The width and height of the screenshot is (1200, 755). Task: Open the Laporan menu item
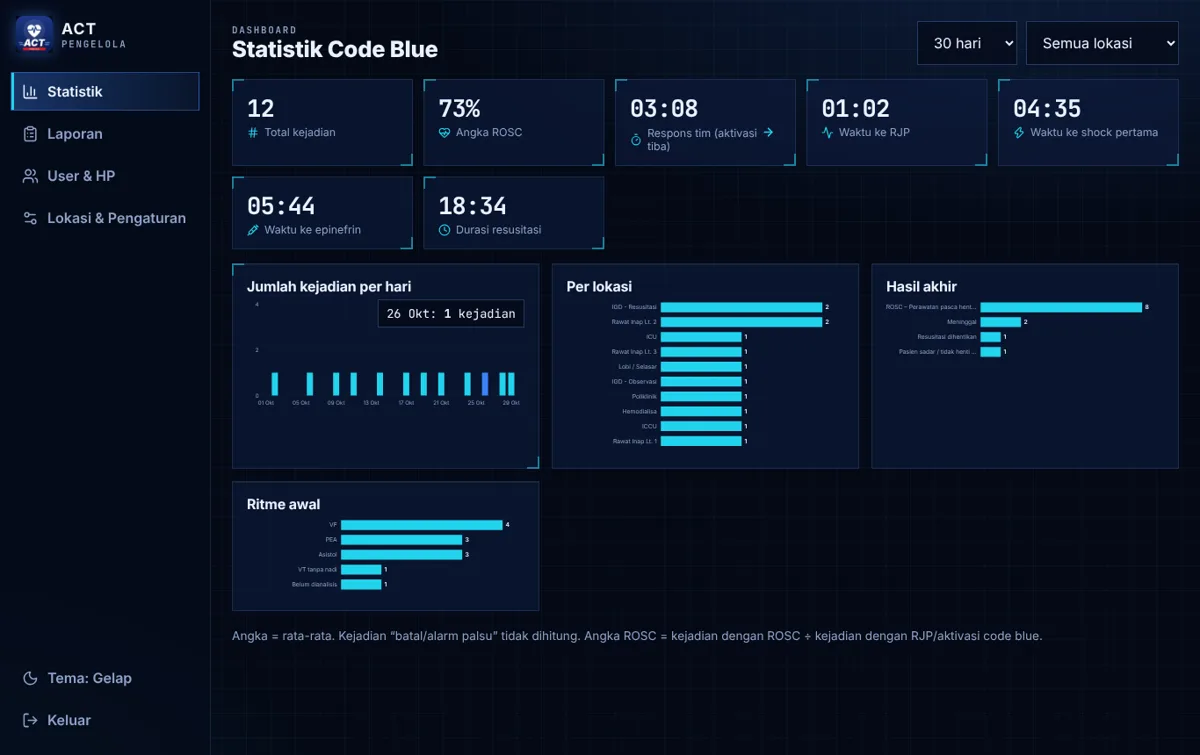coord(105,134)
